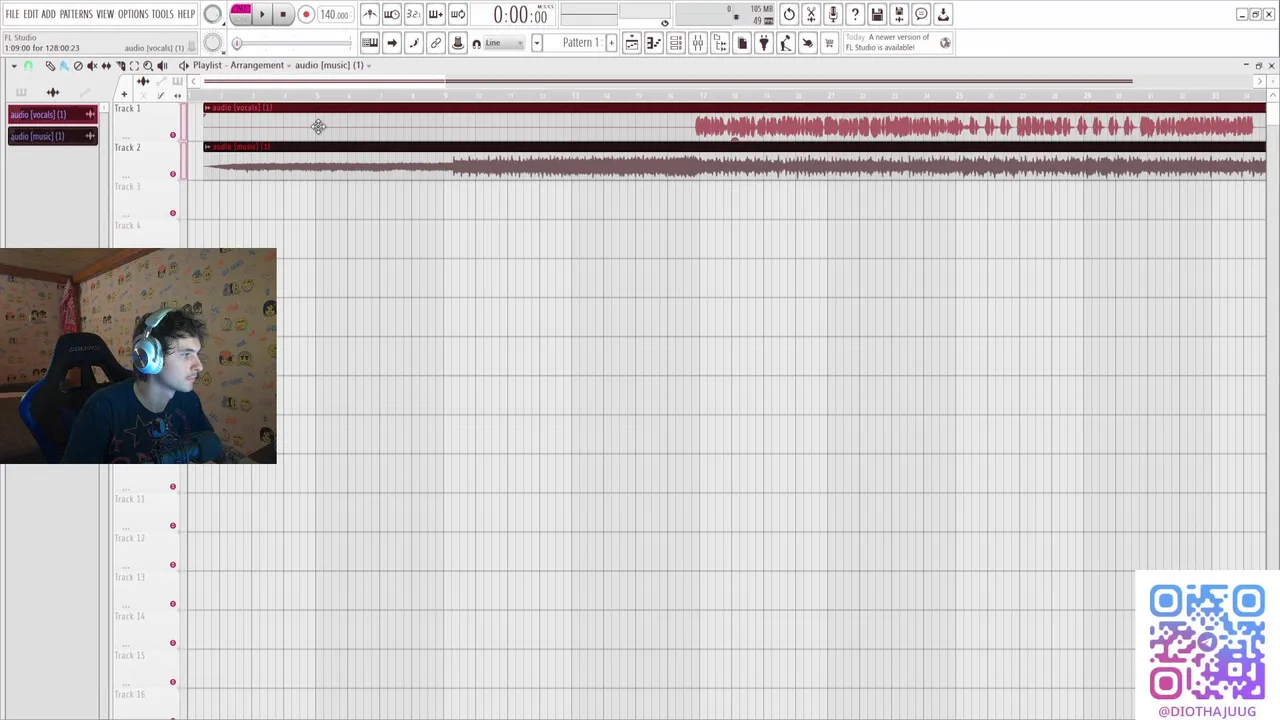
Task: Toggle the recording countdown icon
Action: [414, 14]
